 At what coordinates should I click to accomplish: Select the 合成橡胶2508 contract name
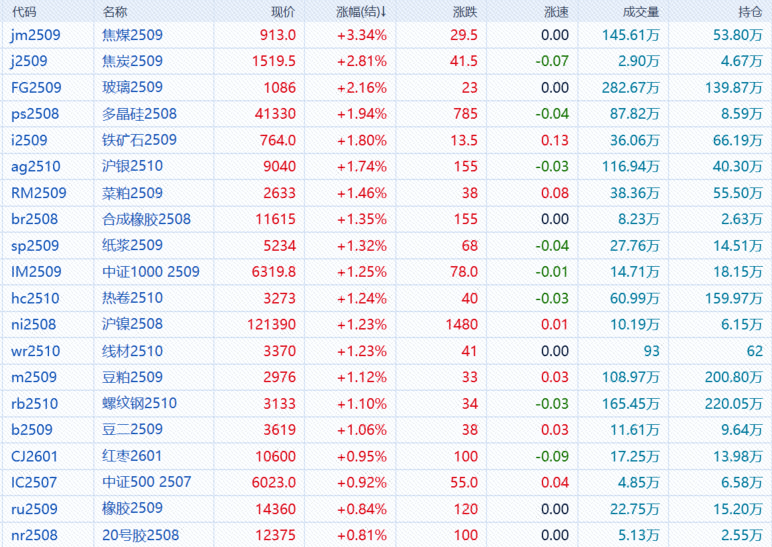[146, 219]
